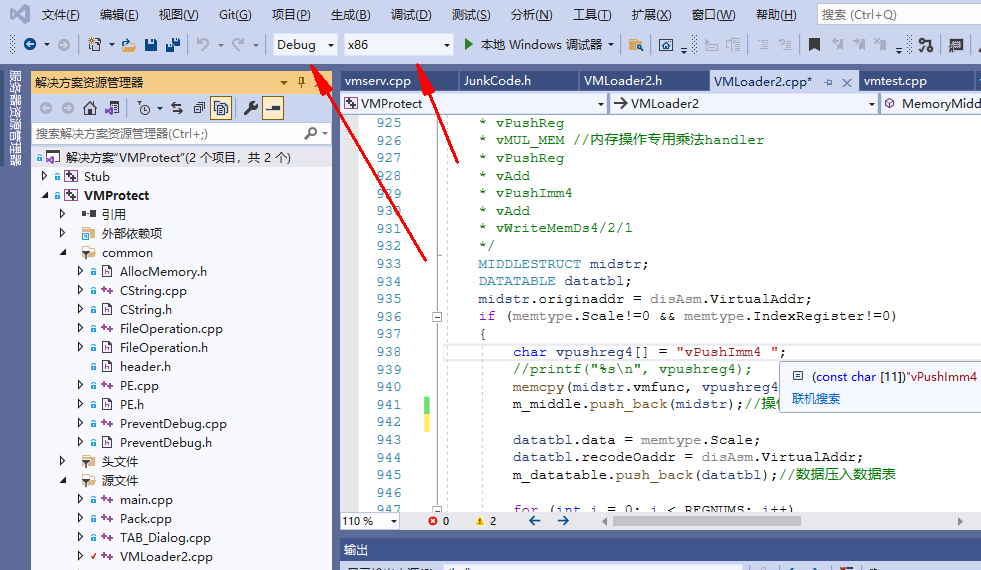This screenshot has height=570, width=981.
Task: Click the Live Share branch toolbar icon
Action: click(x=926, y=44)
